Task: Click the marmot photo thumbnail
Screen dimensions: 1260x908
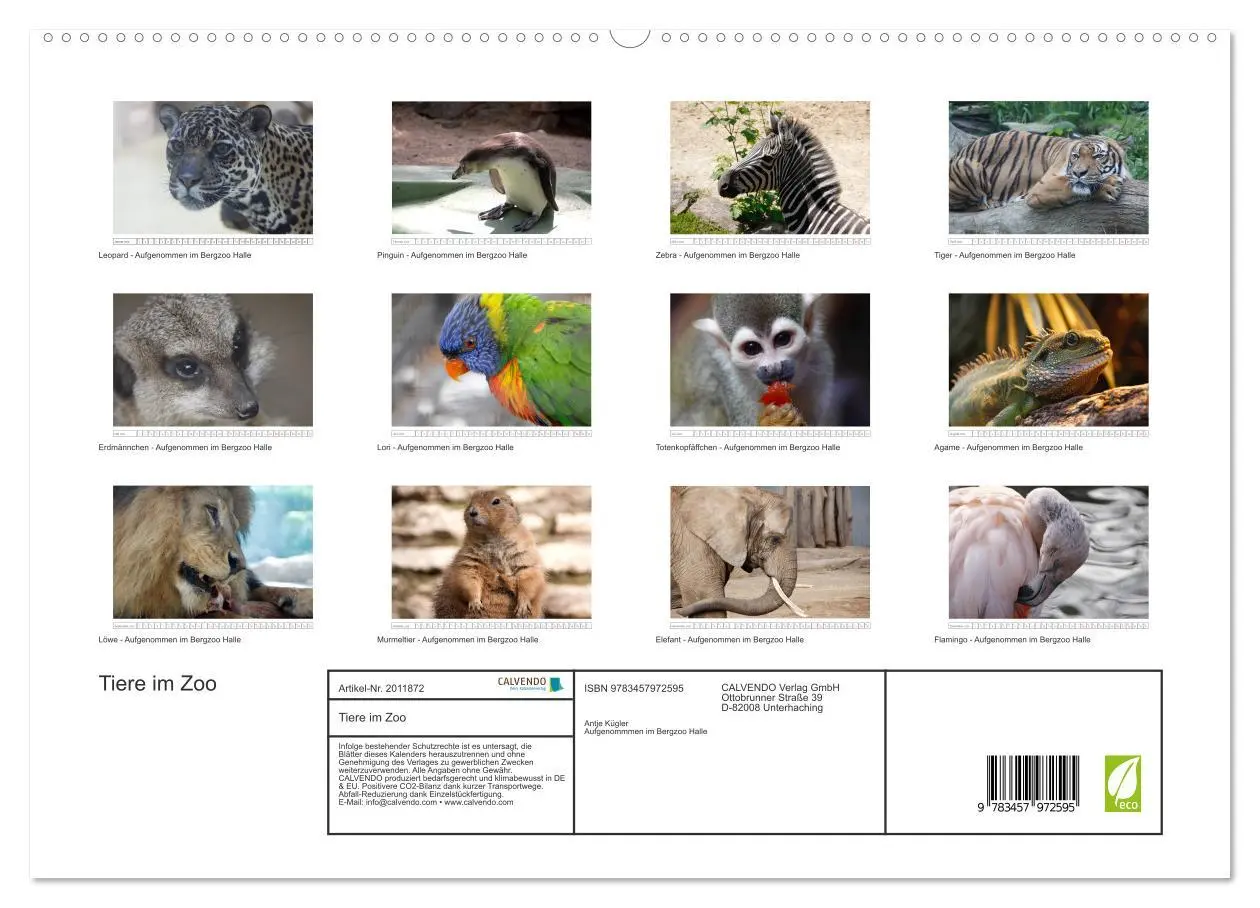Action: click(491, 552)
